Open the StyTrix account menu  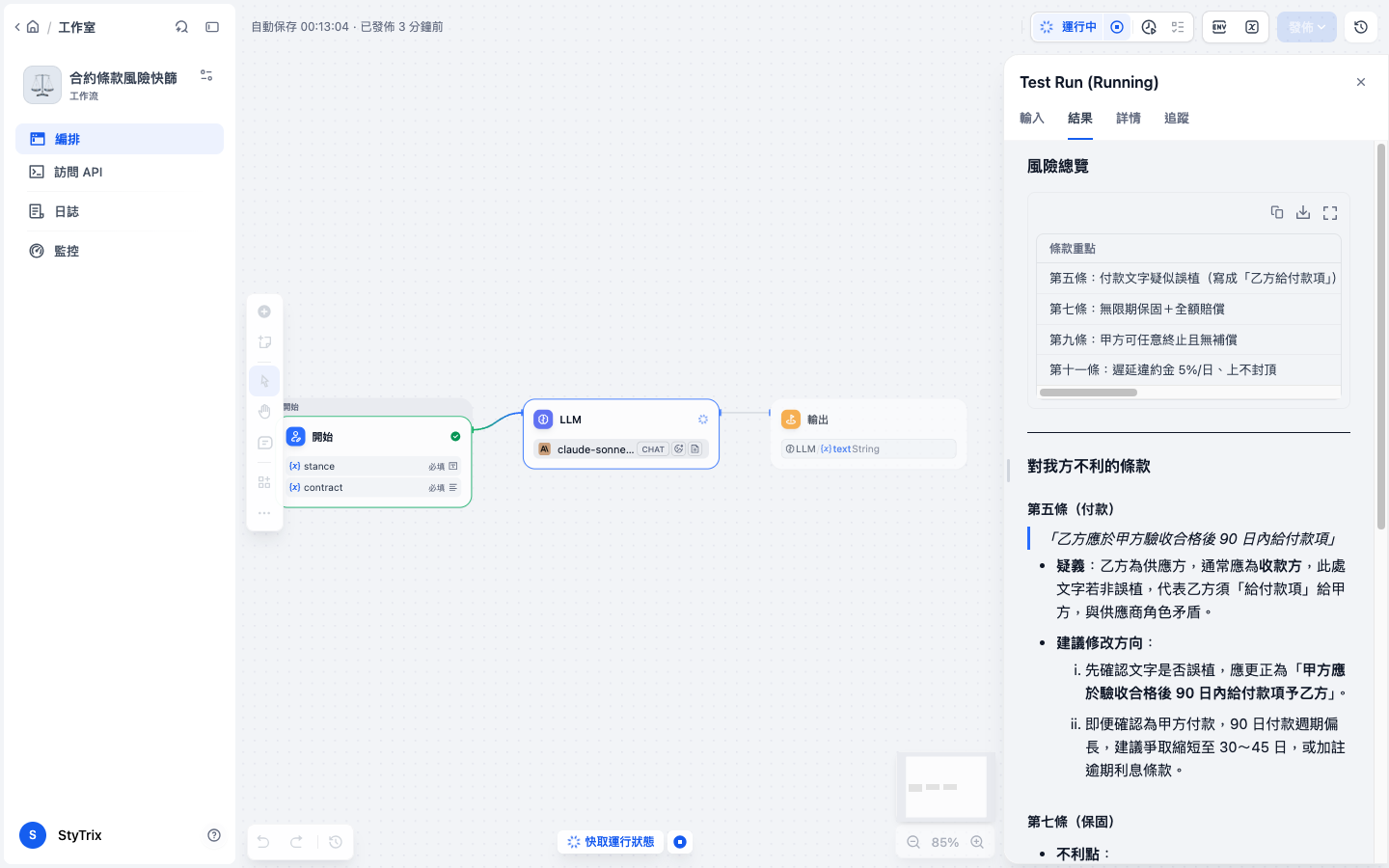[x=62, y=835]
